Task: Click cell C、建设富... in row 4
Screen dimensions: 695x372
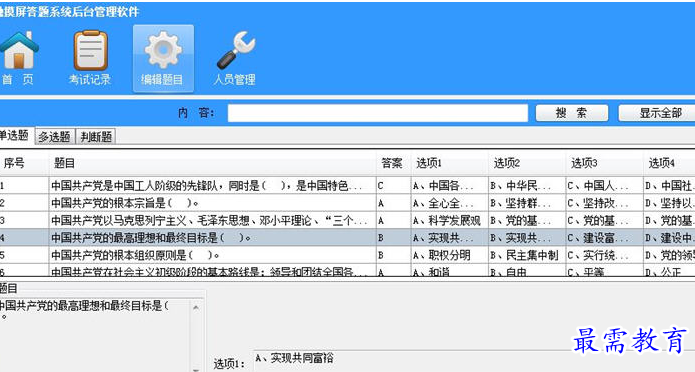Action: coord(605,238)
